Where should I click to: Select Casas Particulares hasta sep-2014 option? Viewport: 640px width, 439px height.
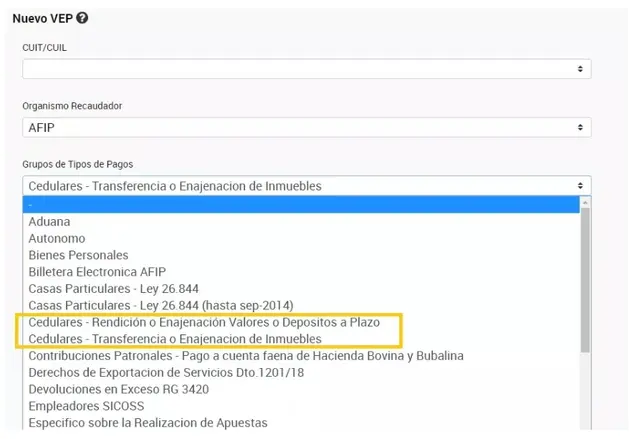pos(301,305)
